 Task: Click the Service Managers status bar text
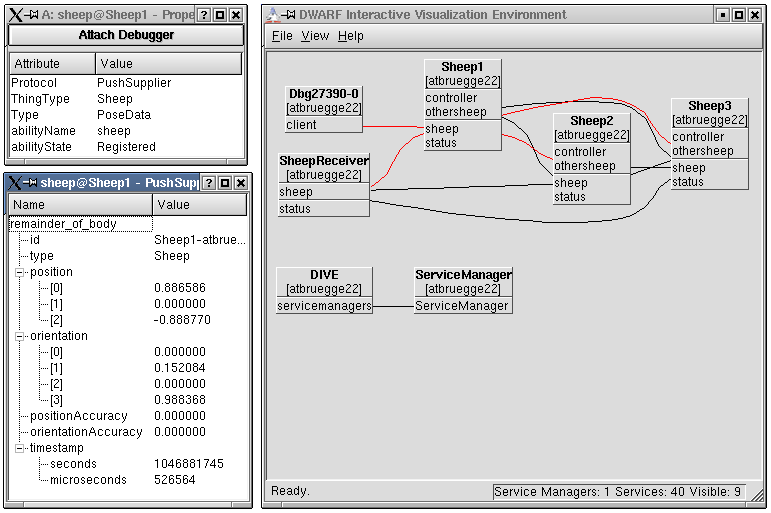coord(618,491)
